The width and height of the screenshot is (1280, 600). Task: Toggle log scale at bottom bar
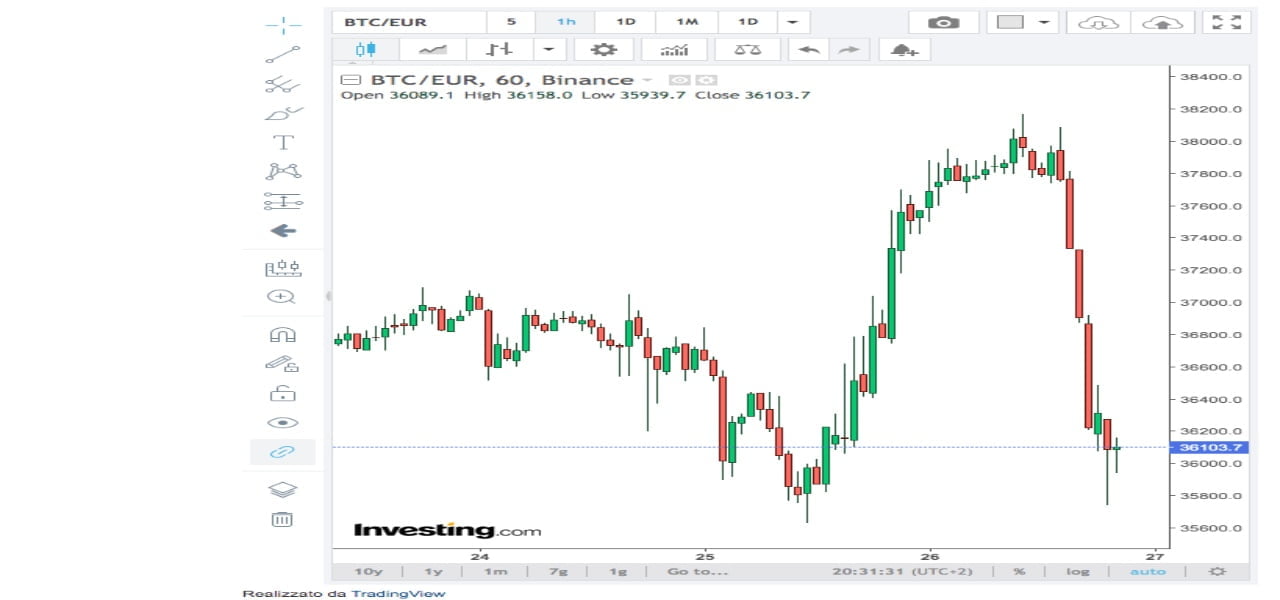[1076, 571]
